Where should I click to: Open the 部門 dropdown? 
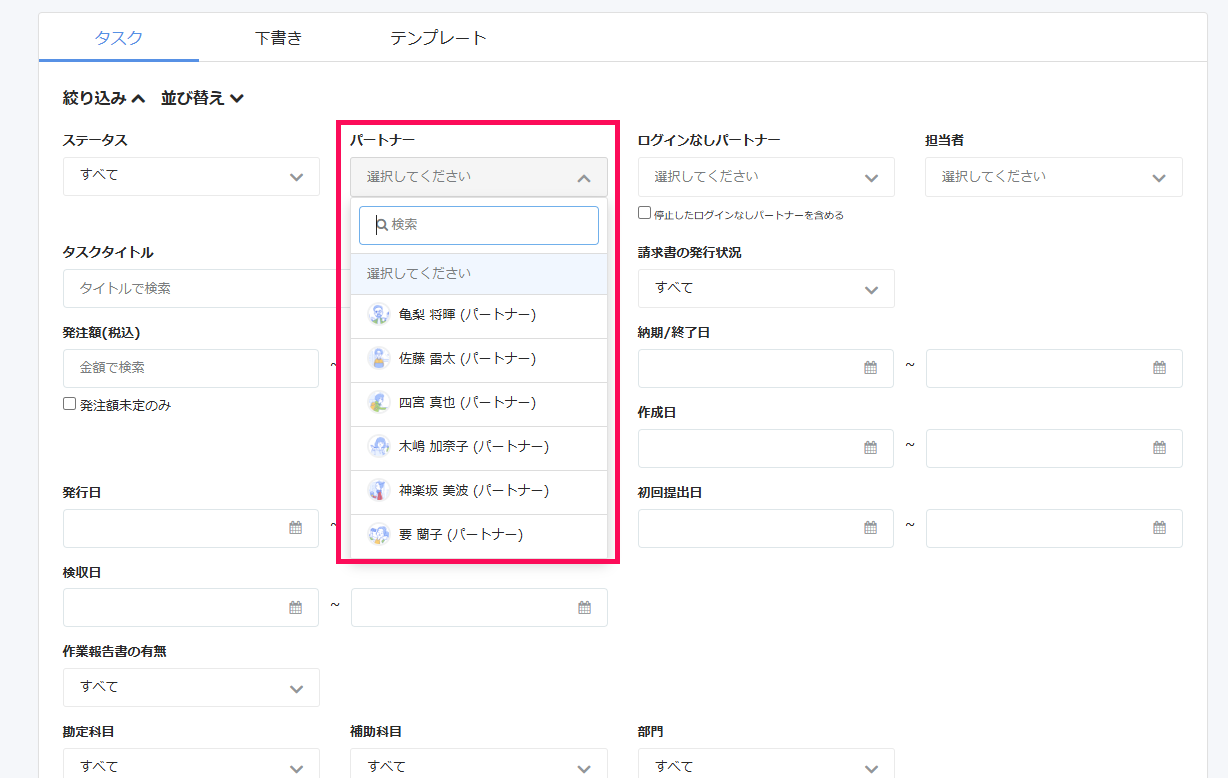coord(766,763)
